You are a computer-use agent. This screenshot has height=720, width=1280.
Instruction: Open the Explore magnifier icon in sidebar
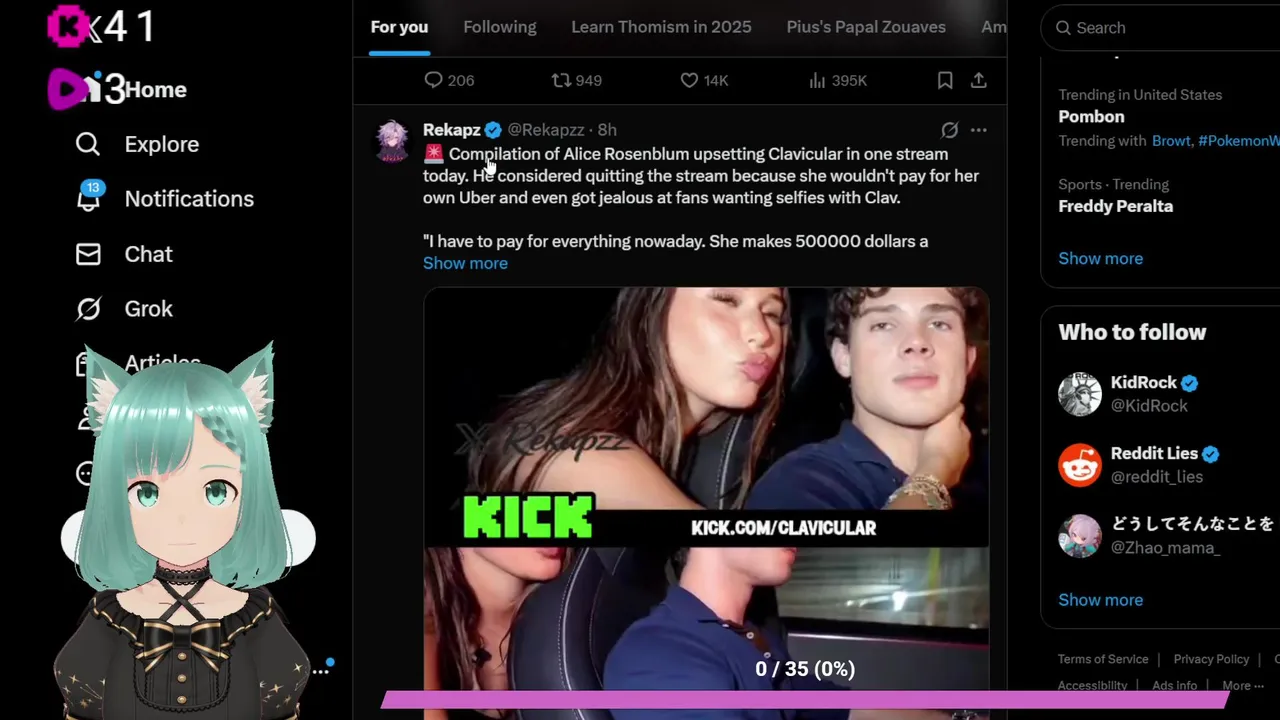pyautogui.click(x=88, y=144)
